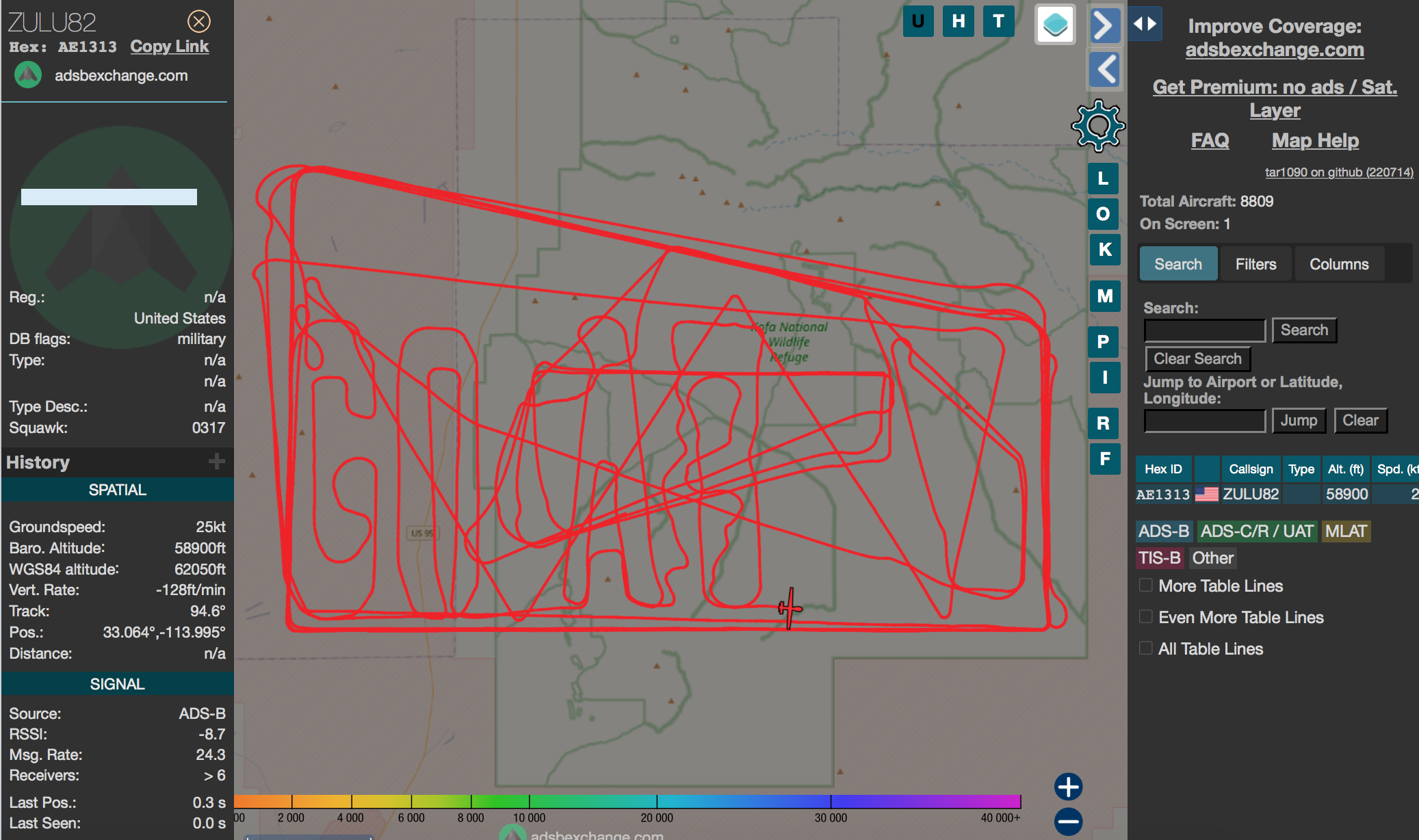Click the I map button

(1104, 378)
